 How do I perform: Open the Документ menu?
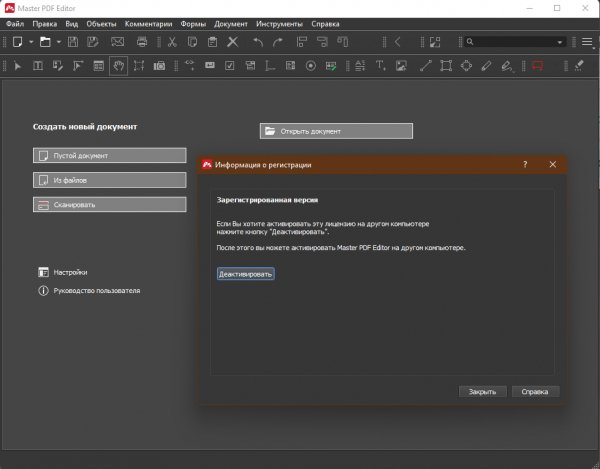pos(231,24)
